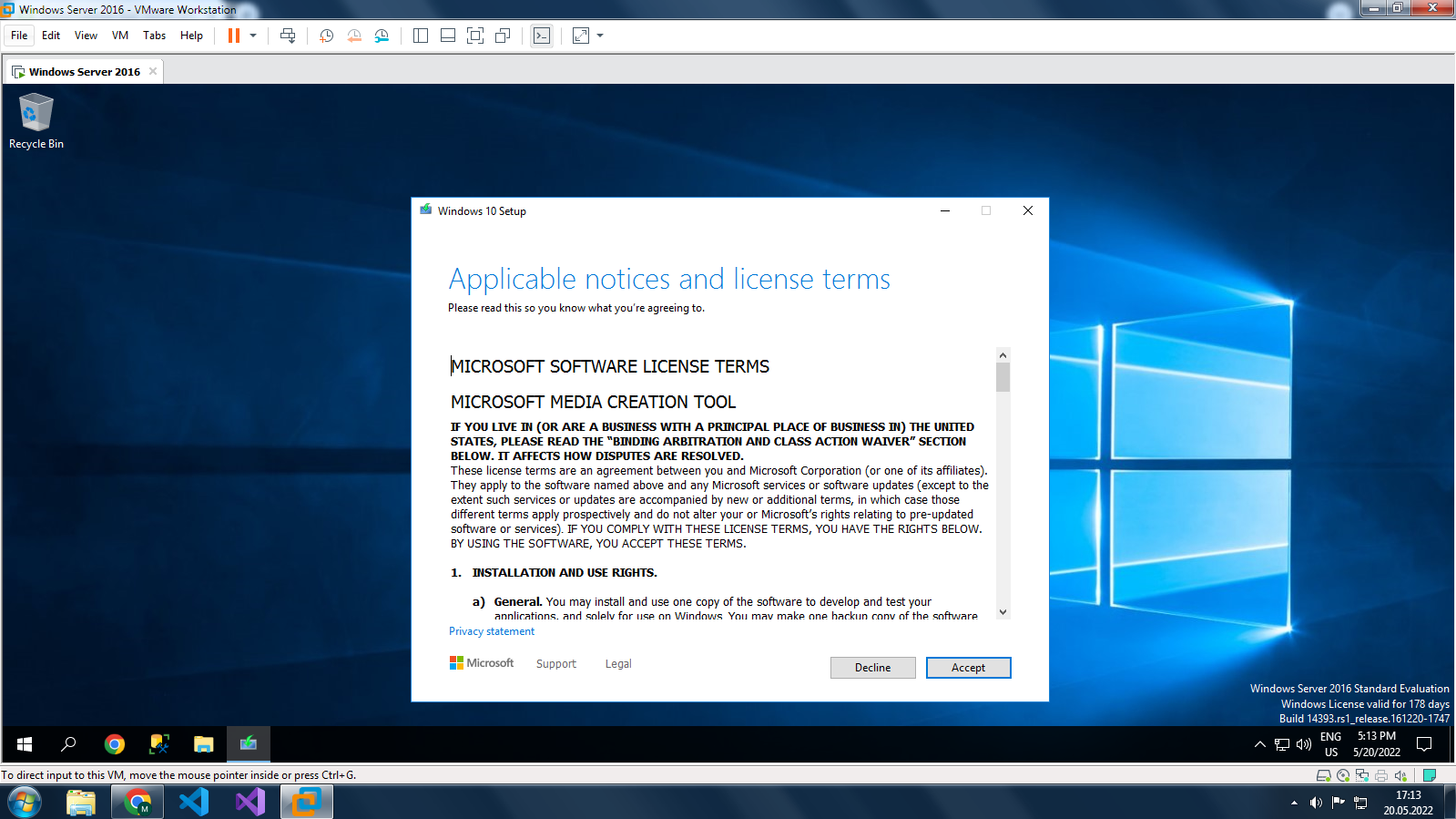Open the View menu

(x=86, y=36)
